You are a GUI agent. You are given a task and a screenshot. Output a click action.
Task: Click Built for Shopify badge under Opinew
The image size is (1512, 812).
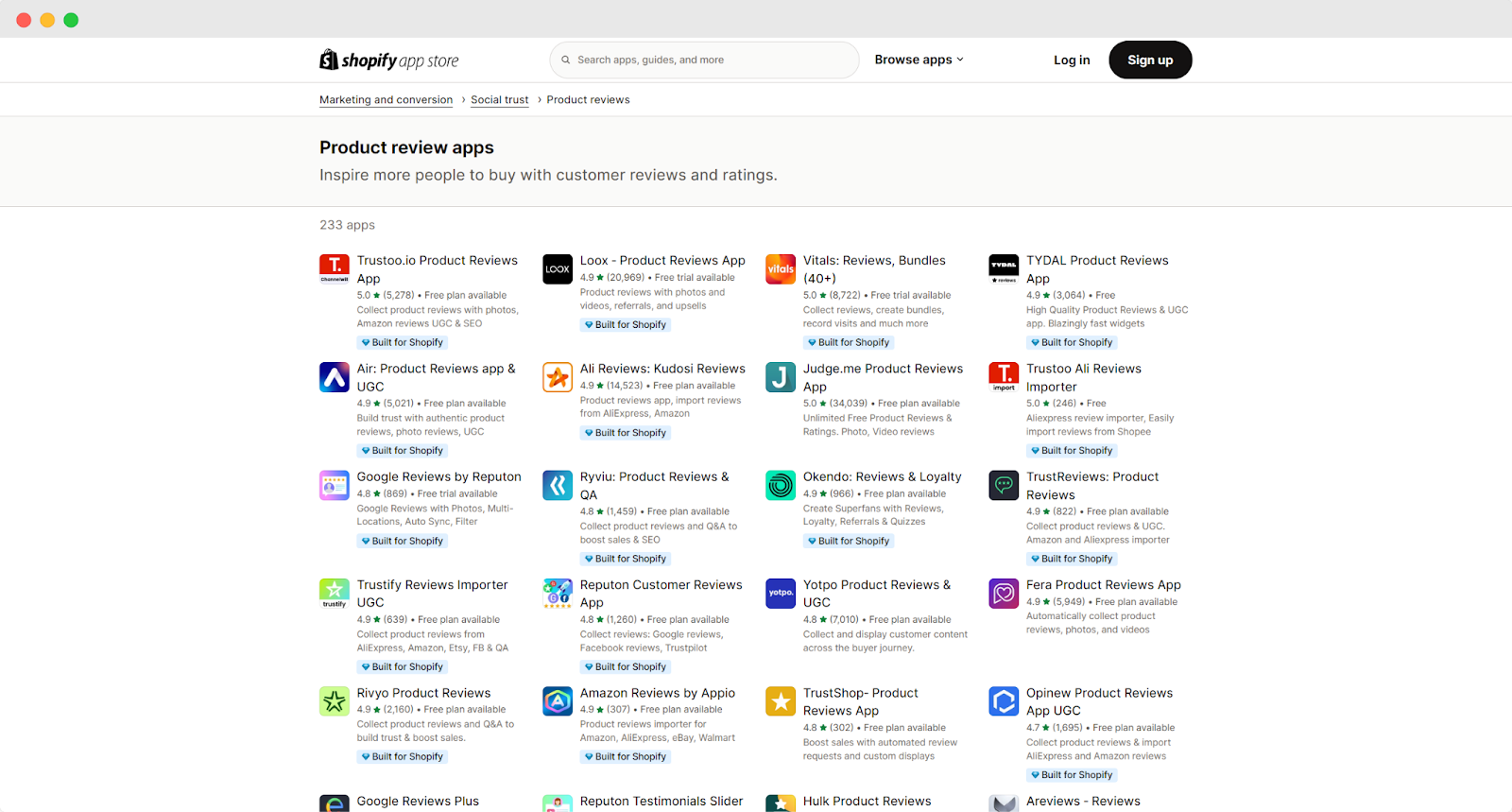pyautogui.click(x=1071, y=775)
